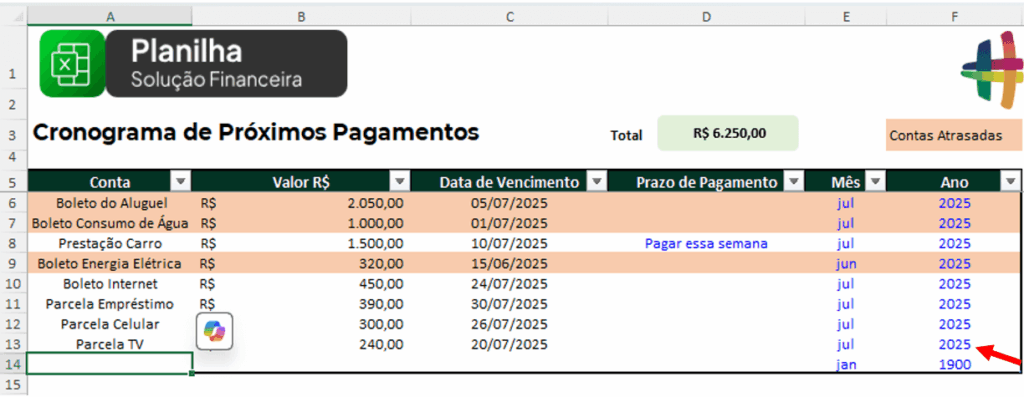
Task: Click the jun month cell
Action: coord(846,264)
